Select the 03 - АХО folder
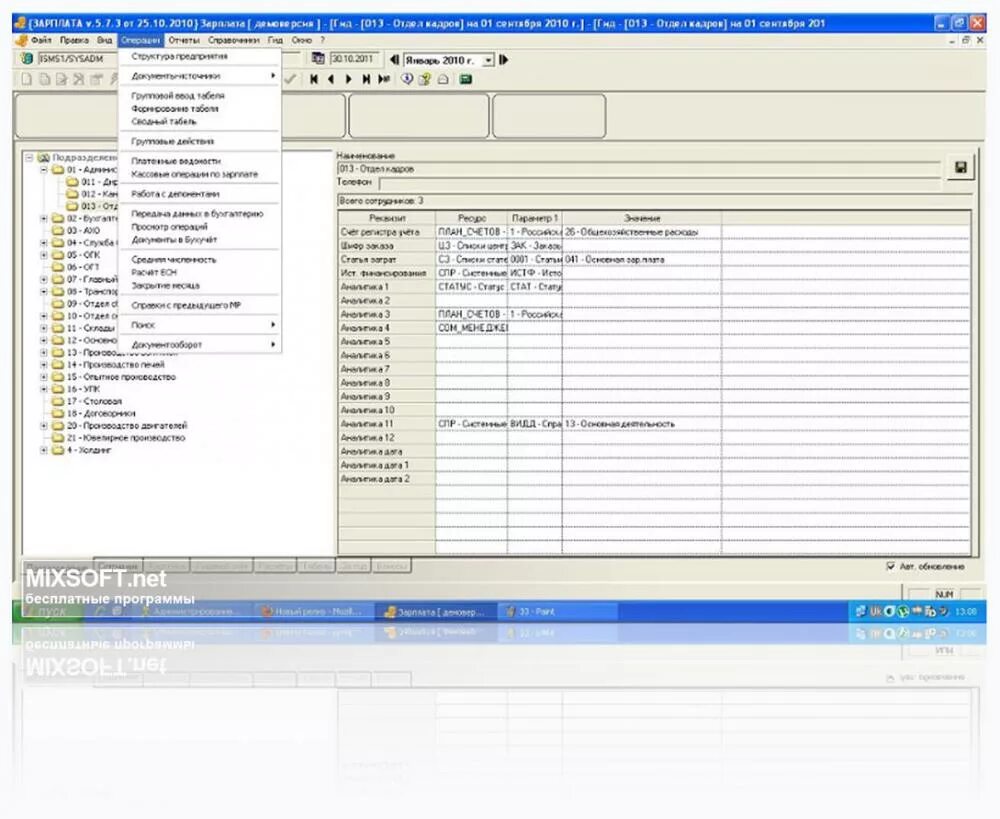The width and height of the screenshot is (1000, 819). (76, 230)
